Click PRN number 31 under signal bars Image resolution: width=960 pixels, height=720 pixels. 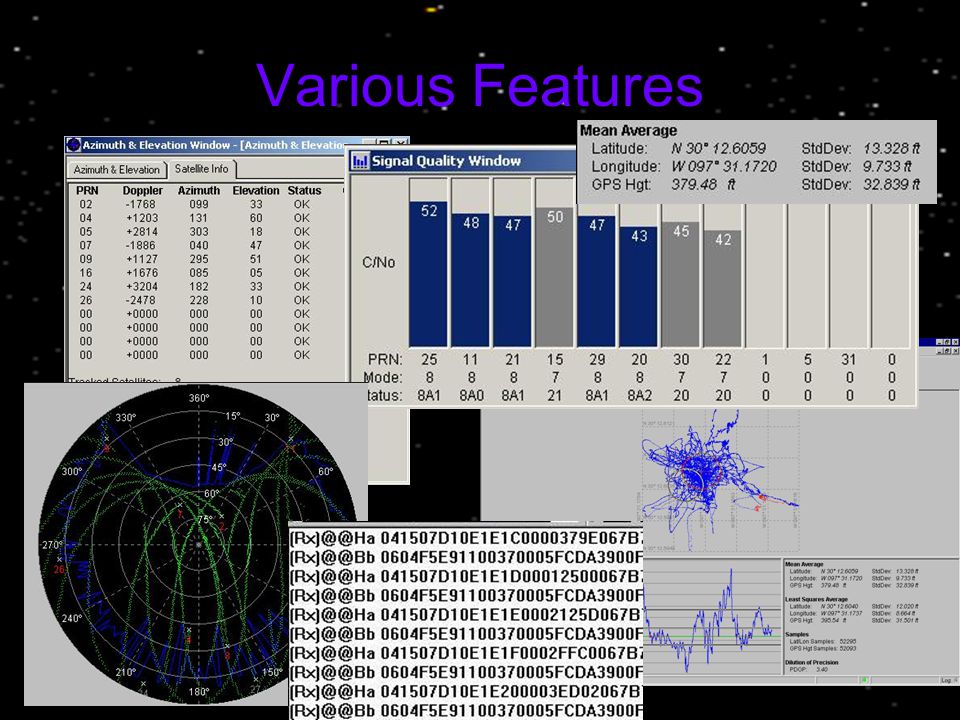point(849,359)
